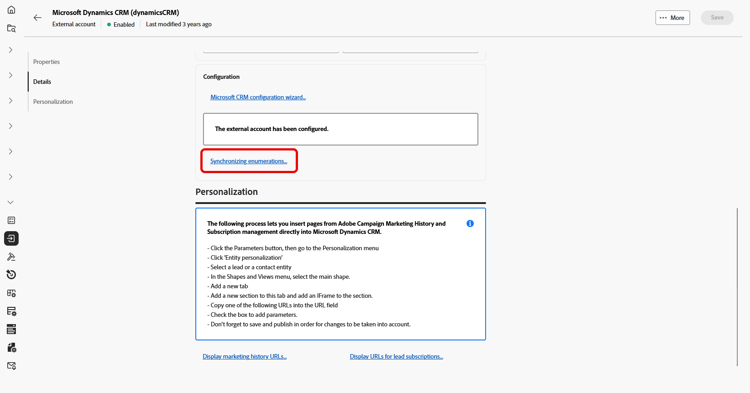Open the list with gear sidebar icon
Viewport: 750px width, 393px height.
[x=11, y=311]
